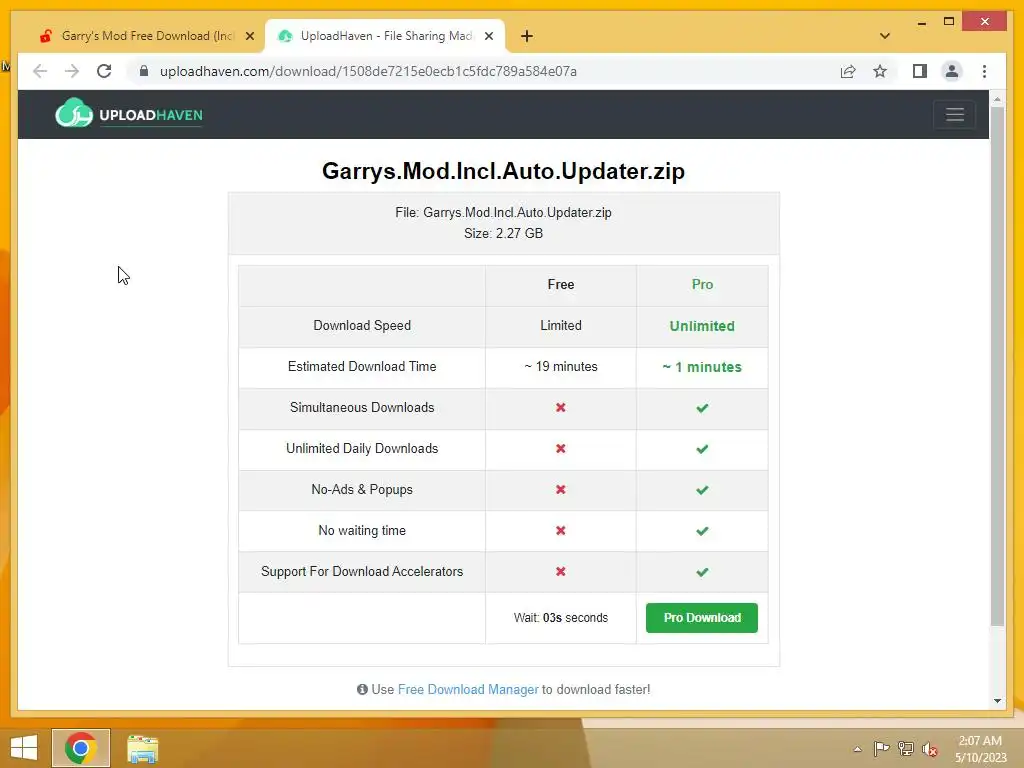Open the Windows Start button
The width and height of the screenshot is (1024, 768).
(x=24, y=748)
